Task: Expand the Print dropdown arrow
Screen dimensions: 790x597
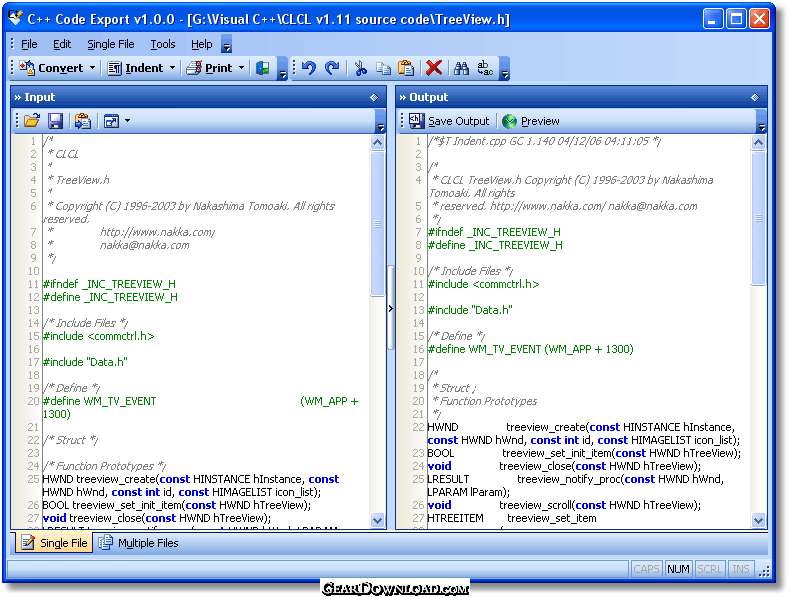Action: coord(241,68)
